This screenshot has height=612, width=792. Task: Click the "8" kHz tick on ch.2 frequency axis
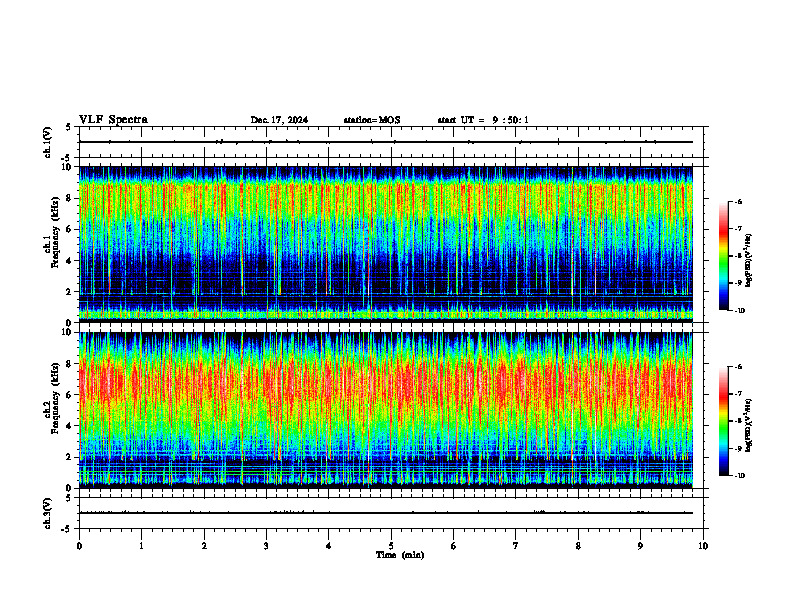coord(70,364)
